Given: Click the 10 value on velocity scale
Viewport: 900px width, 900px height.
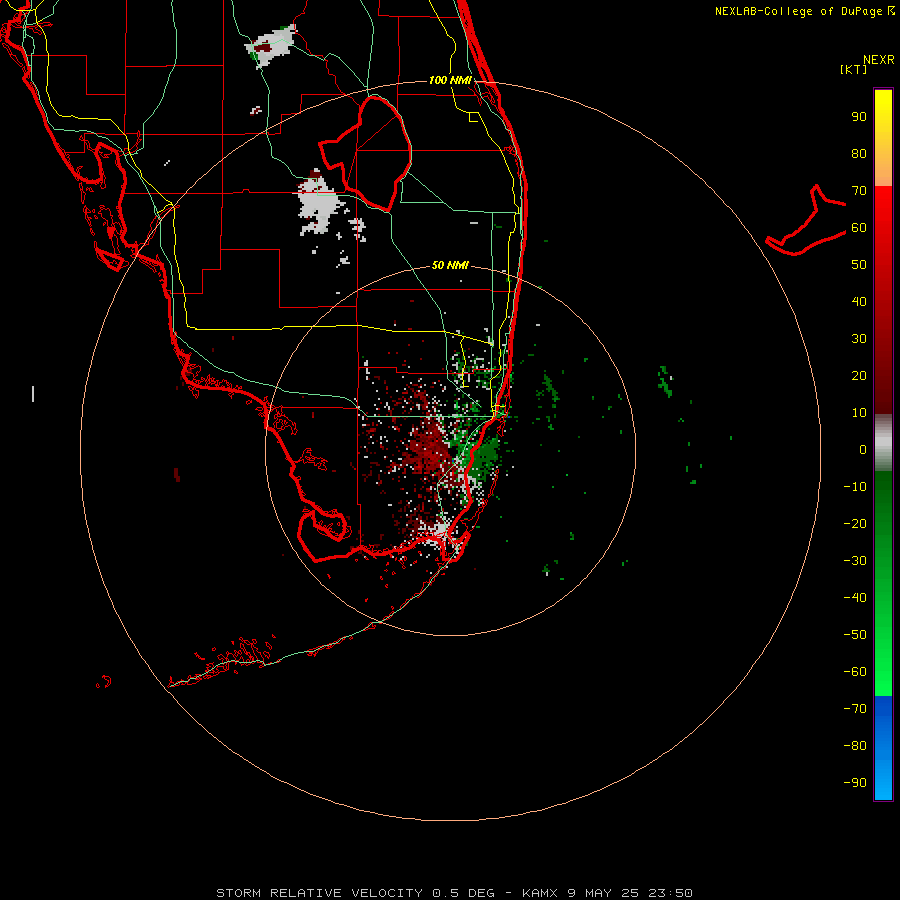Looking at the screenshot, I should point(859,413).
